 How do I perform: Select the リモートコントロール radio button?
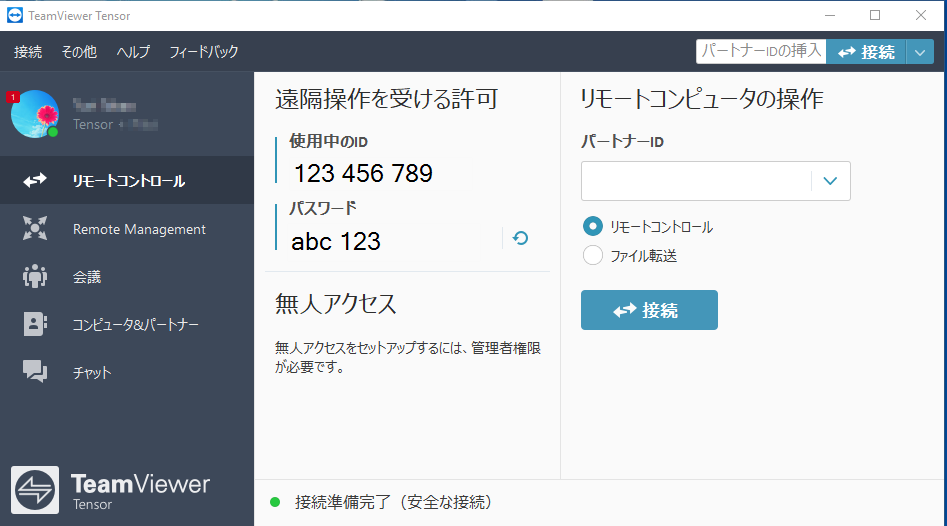[x=592, y=226]
